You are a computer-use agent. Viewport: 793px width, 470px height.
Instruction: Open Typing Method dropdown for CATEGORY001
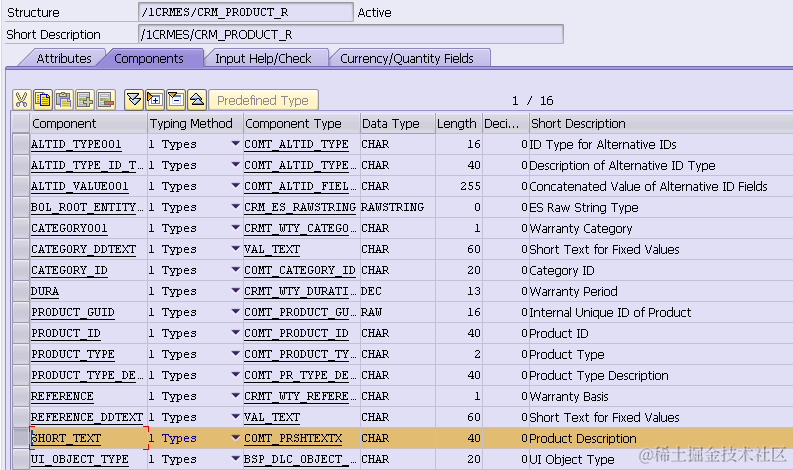pos(235,228)
